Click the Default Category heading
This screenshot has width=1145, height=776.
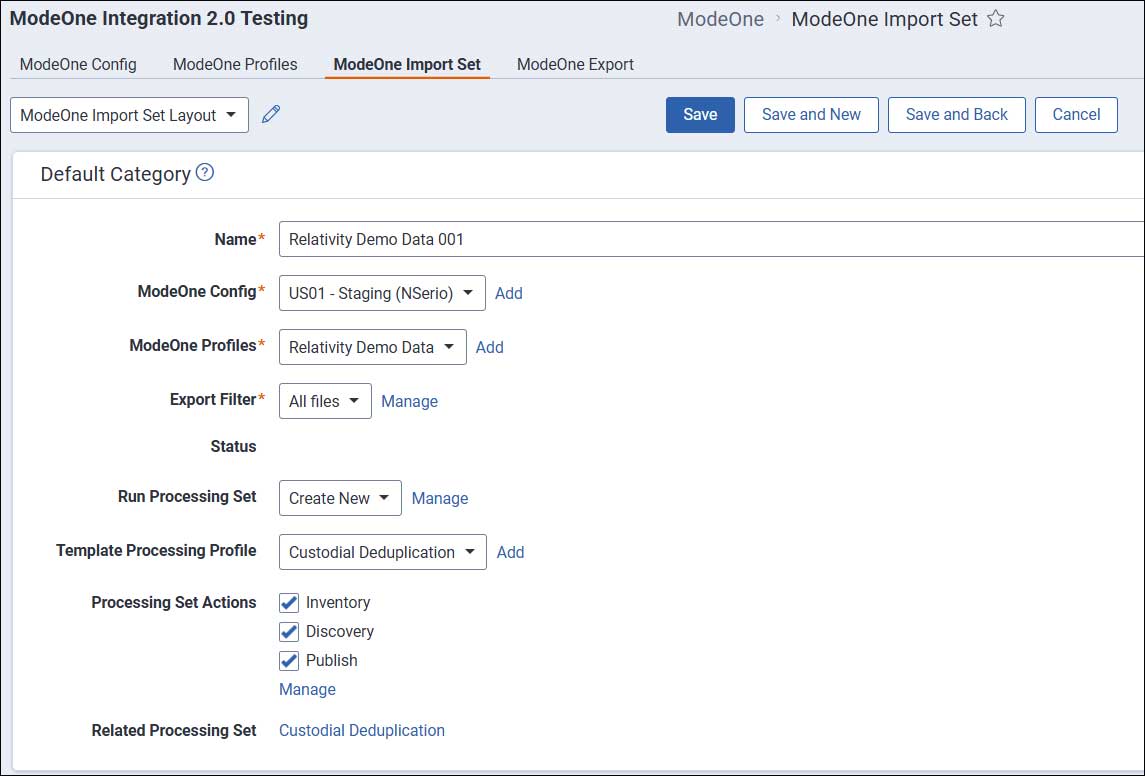tap(115, 174)
